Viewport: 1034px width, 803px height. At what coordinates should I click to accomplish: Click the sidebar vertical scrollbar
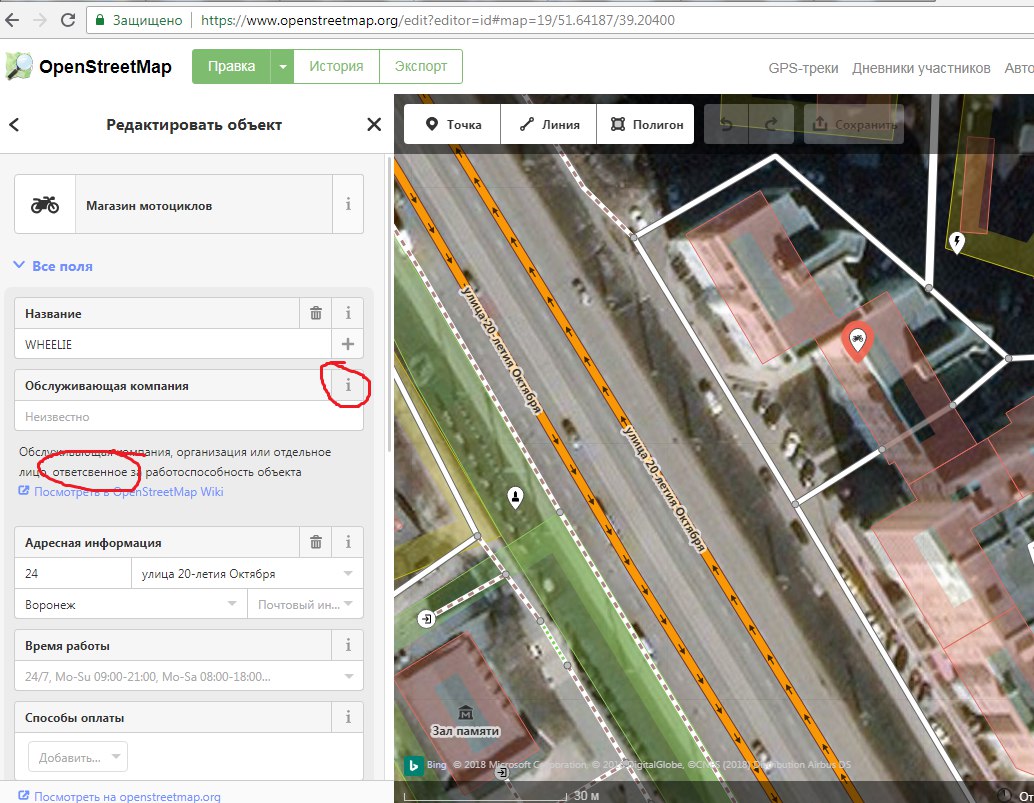[x=390, y=303]
